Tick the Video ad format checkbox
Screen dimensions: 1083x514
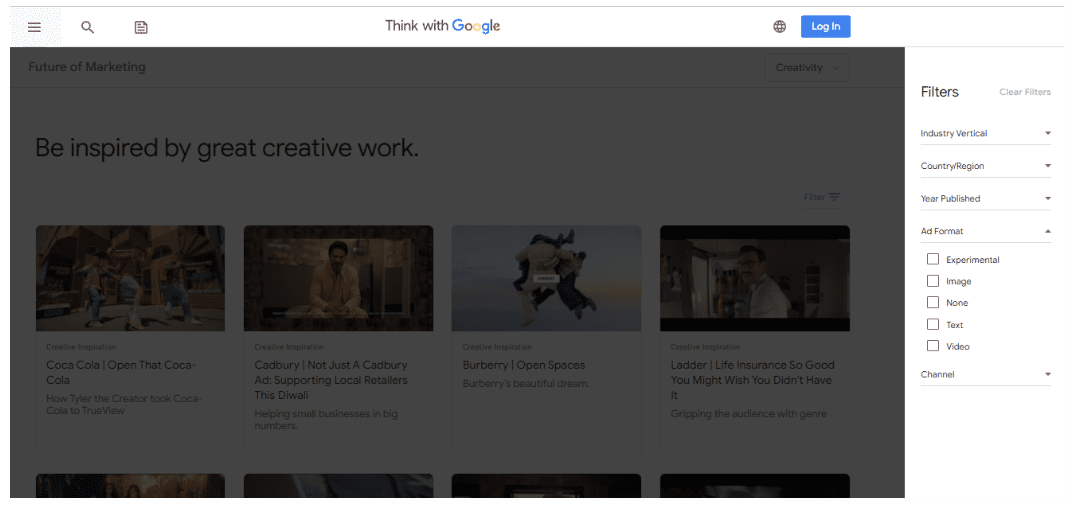click(x=933, y=346)
